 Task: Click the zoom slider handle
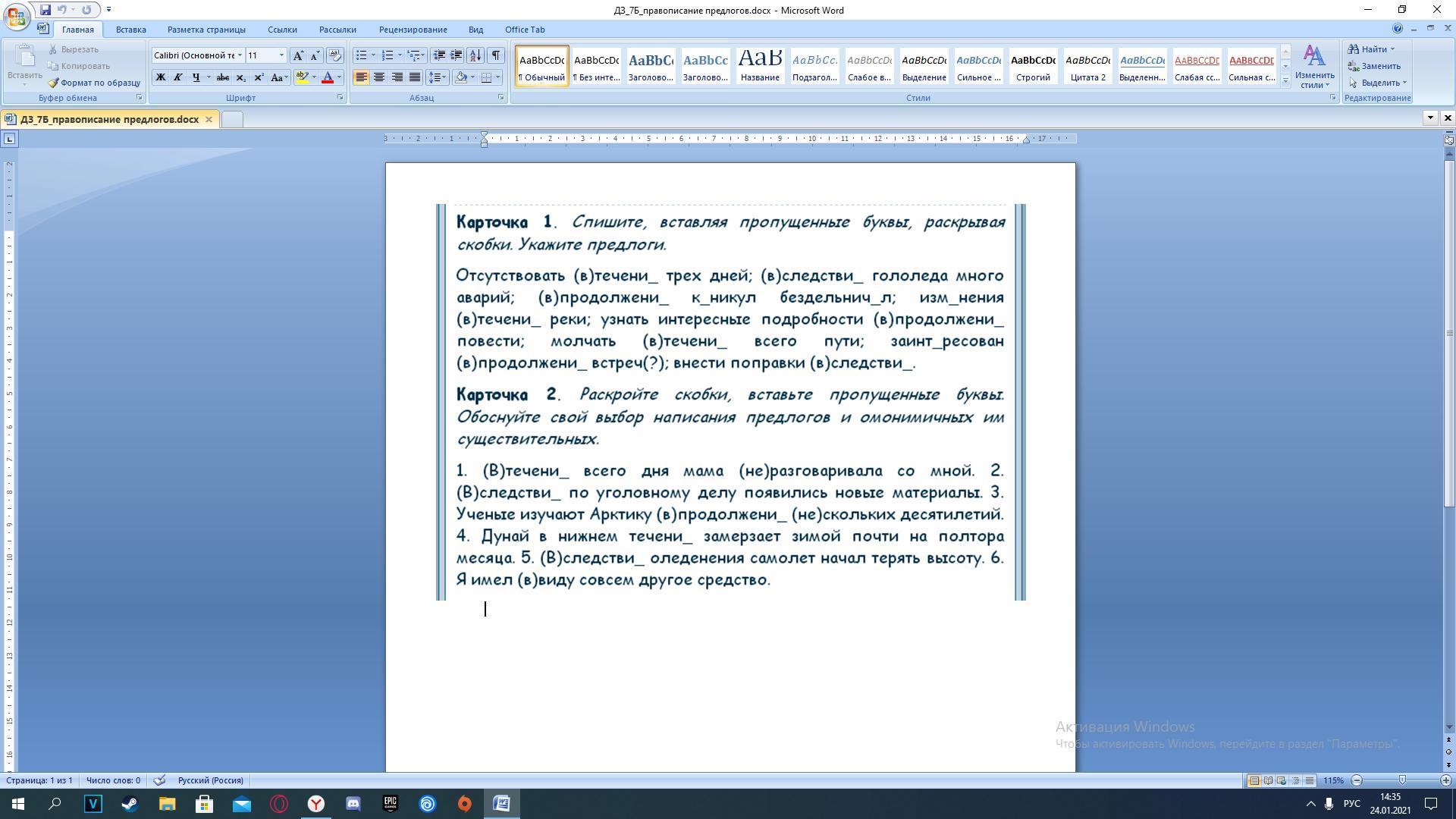[x=1401, y=780]
